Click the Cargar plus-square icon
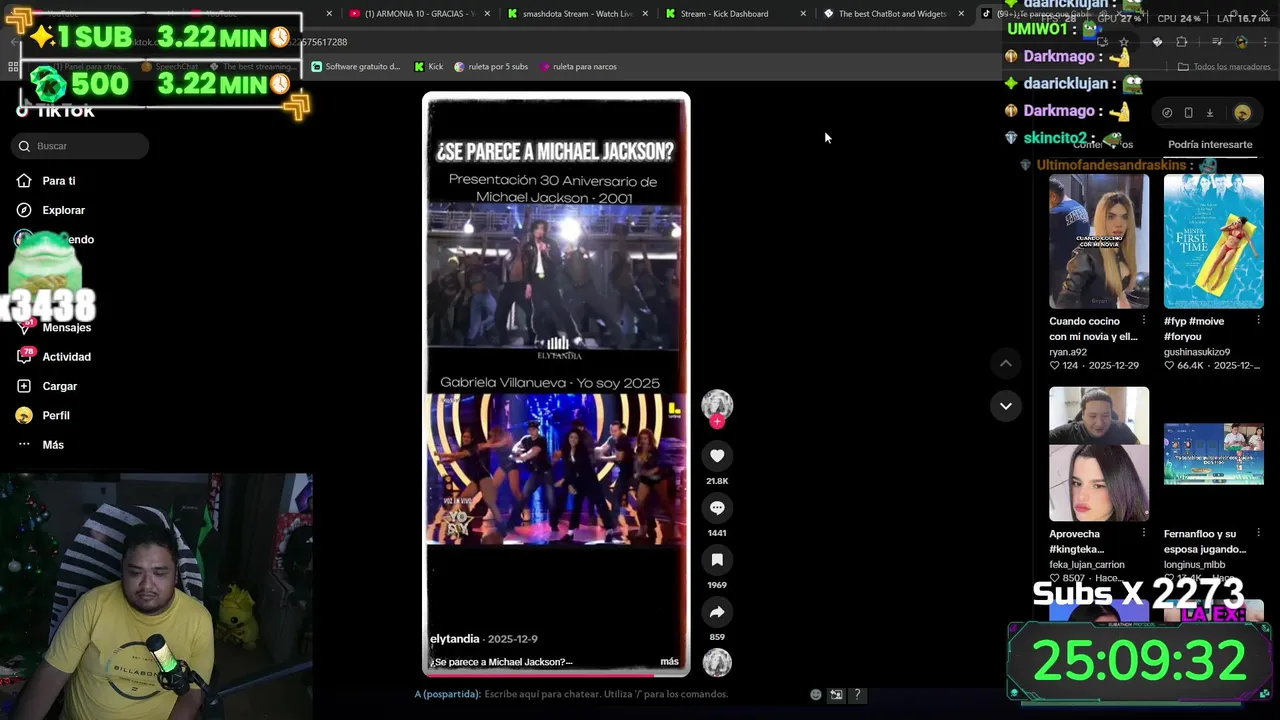 [24, 386]
